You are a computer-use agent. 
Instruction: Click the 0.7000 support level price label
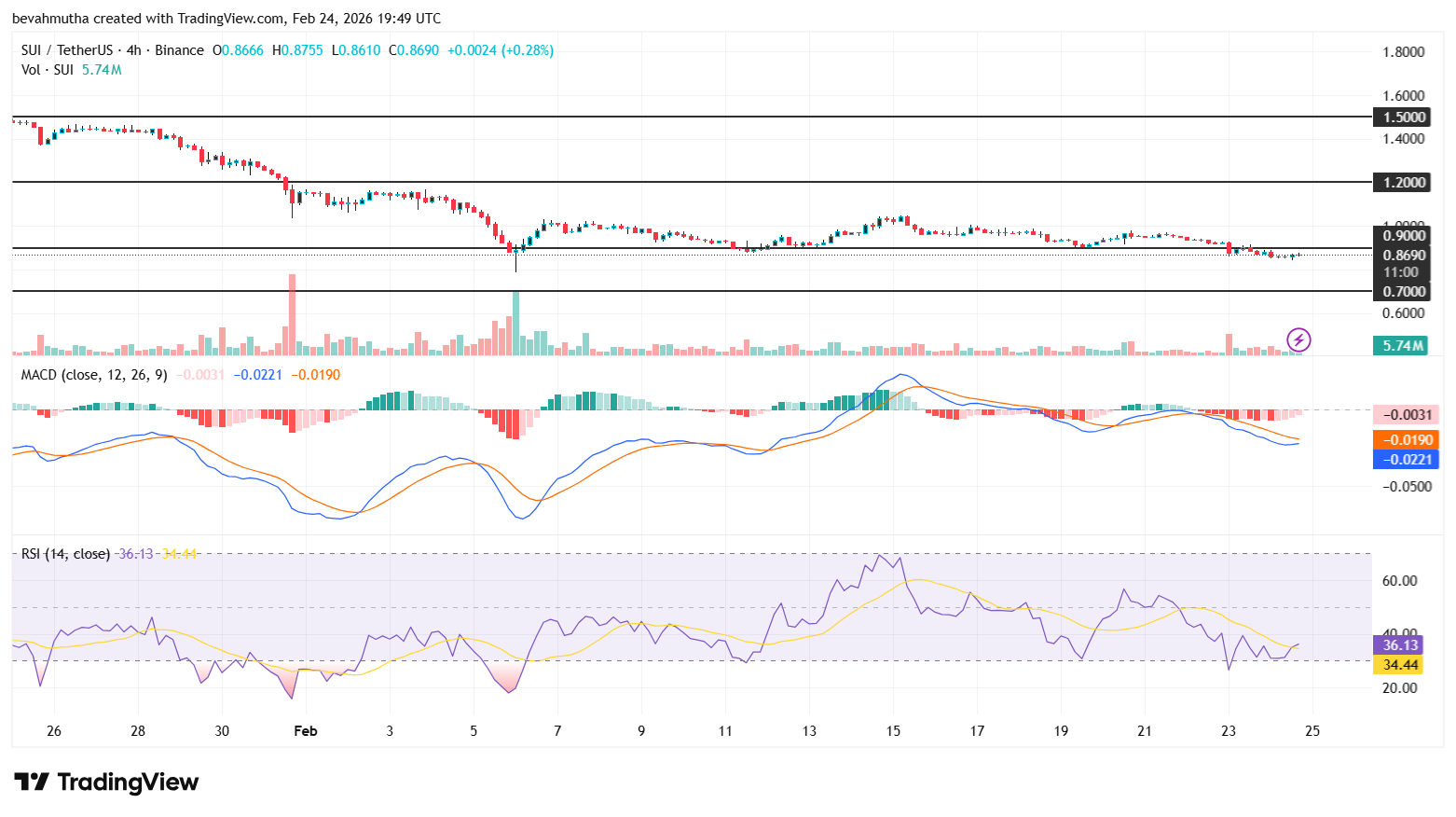(x=1402, y=291)
